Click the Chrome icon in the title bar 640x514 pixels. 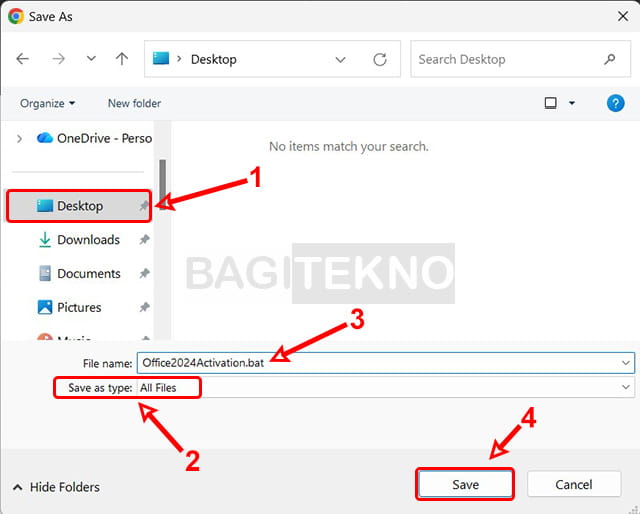click(16, 16)
